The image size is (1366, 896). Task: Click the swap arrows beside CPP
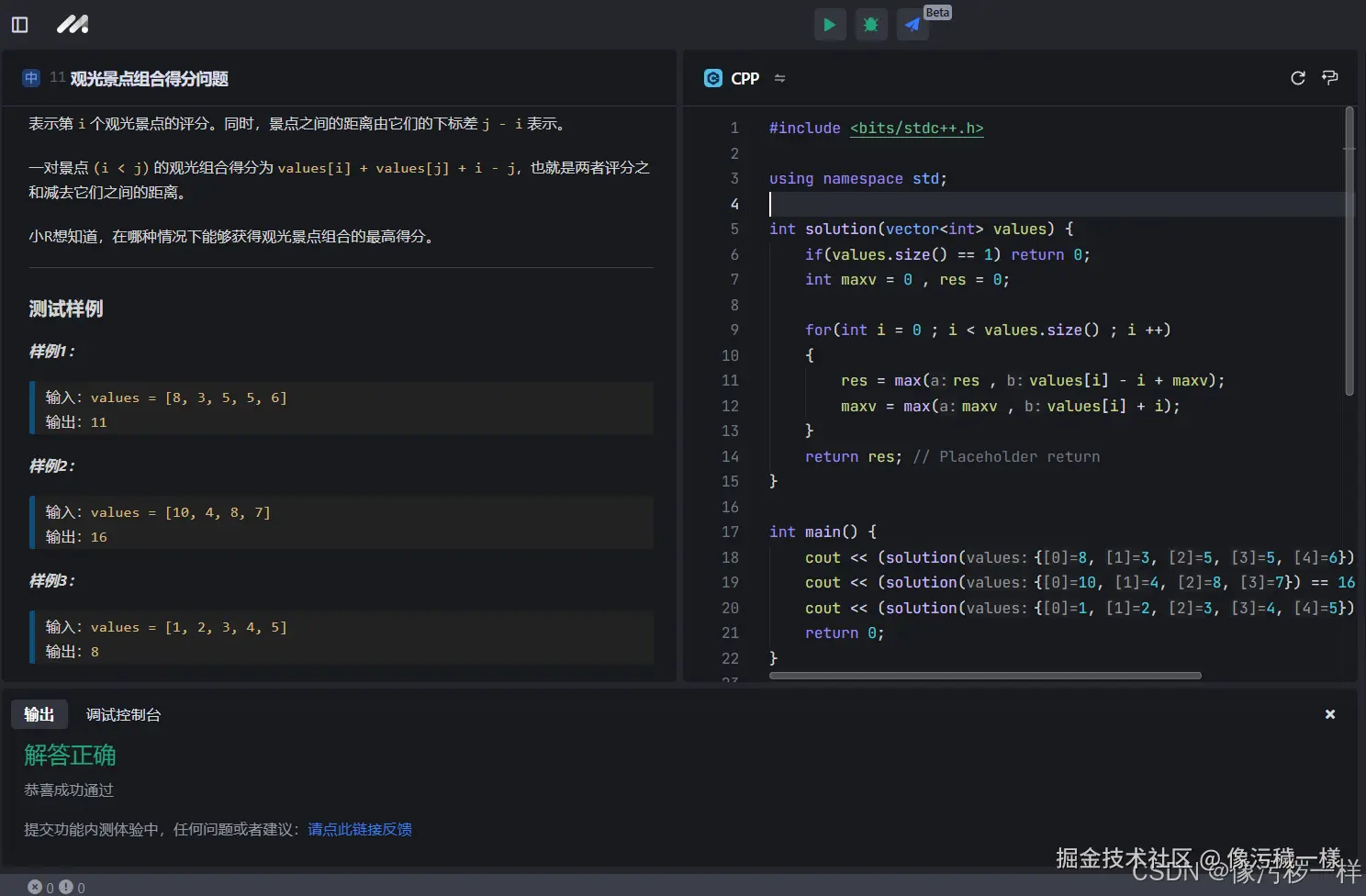[780, 79]
